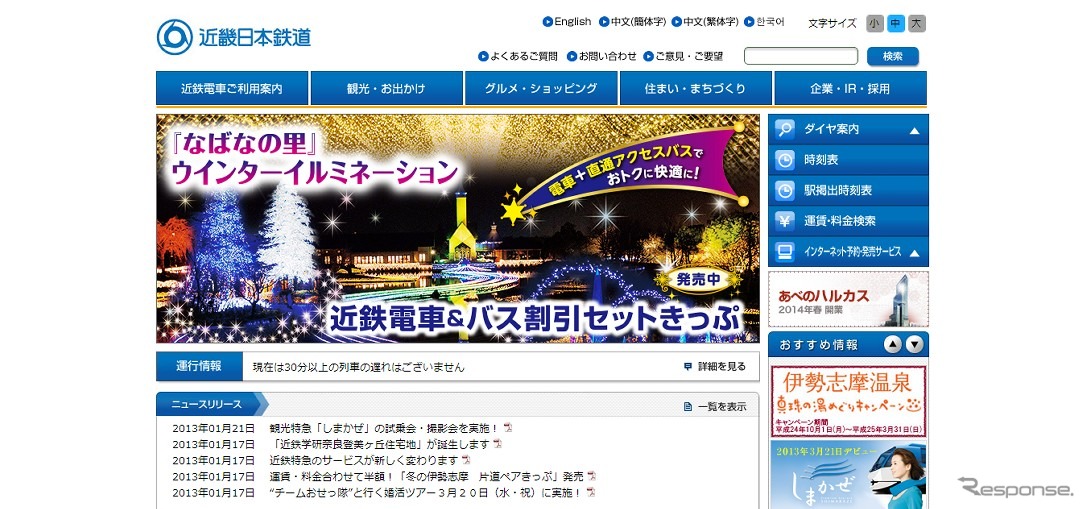Click the 駅掲出時刻表 clock icon

tap(785, 190)
